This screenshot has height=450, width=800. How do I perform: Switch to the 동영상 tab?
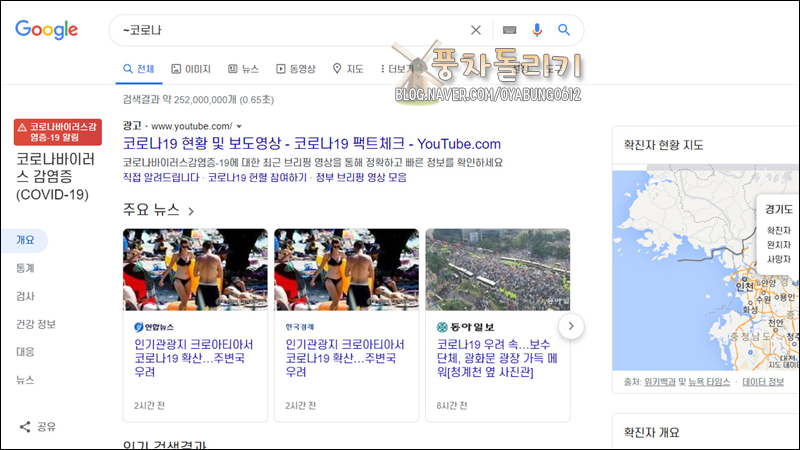(296, 69)
